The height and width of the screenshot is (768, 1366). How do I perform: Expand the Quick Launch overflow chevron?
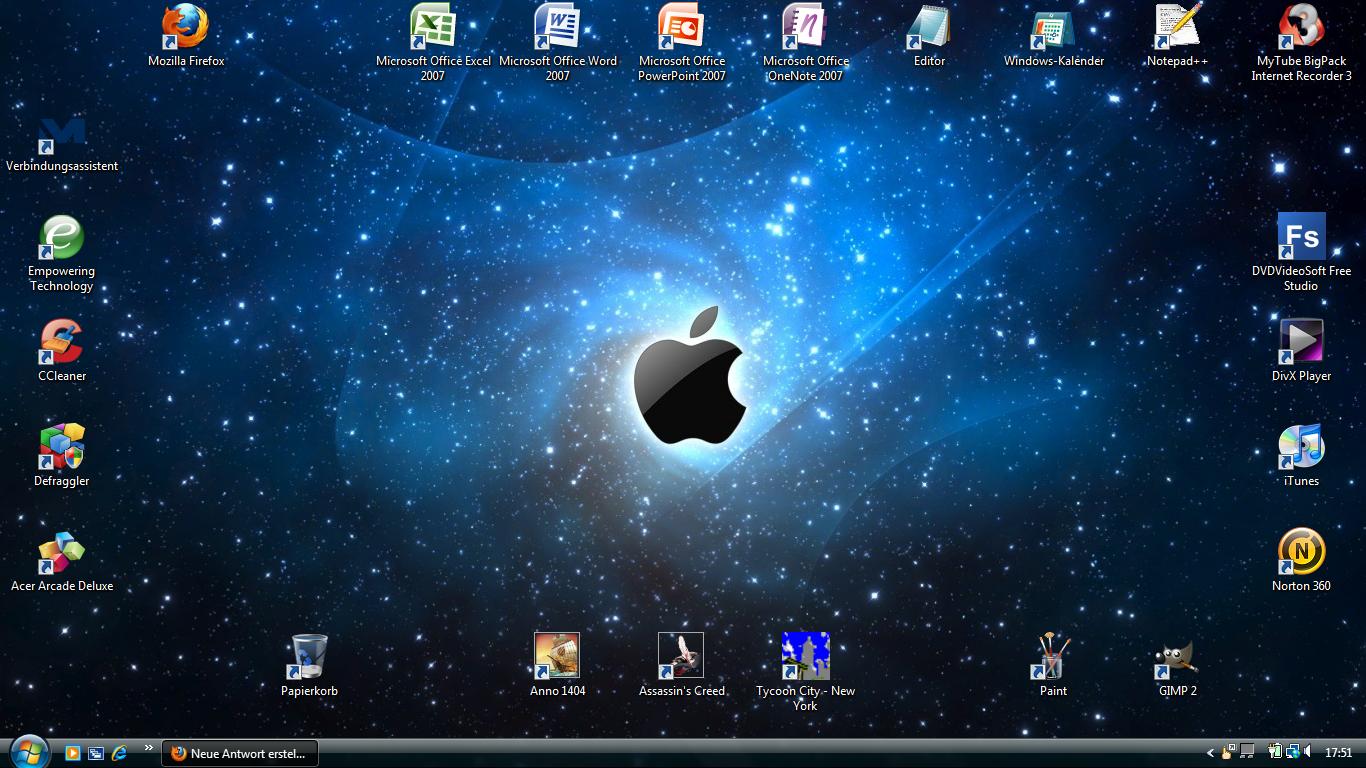(x=149, y=747)
